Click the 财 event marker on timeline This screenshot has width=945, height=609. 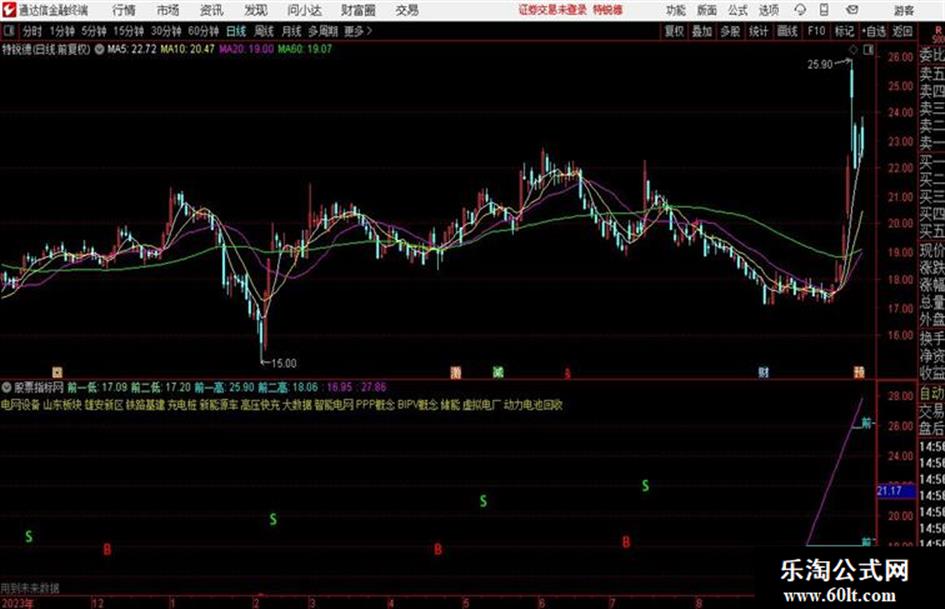(764, 373)
